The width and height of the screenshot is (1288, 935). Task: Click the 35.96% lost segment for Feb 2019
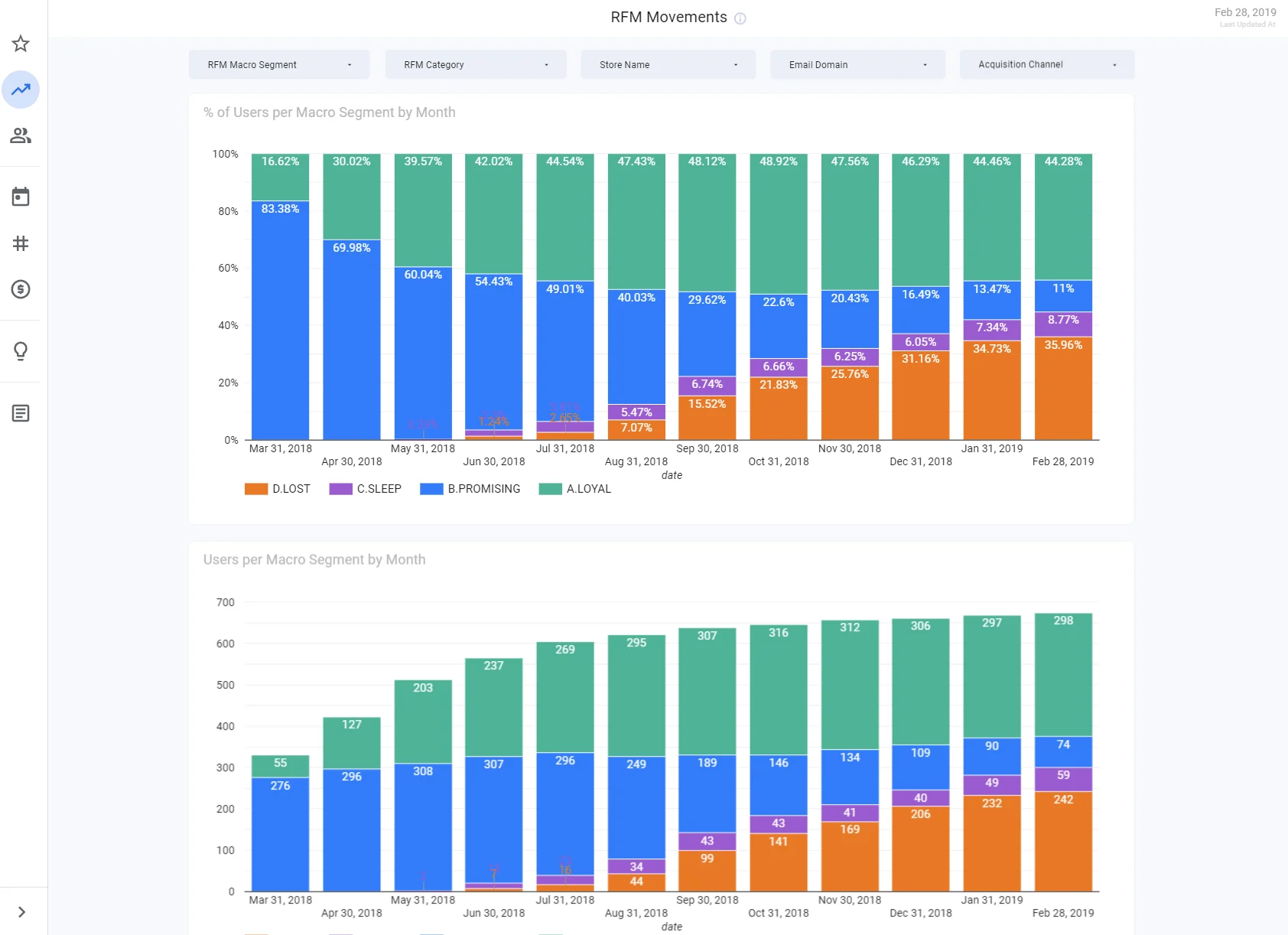click(1063, 389)
